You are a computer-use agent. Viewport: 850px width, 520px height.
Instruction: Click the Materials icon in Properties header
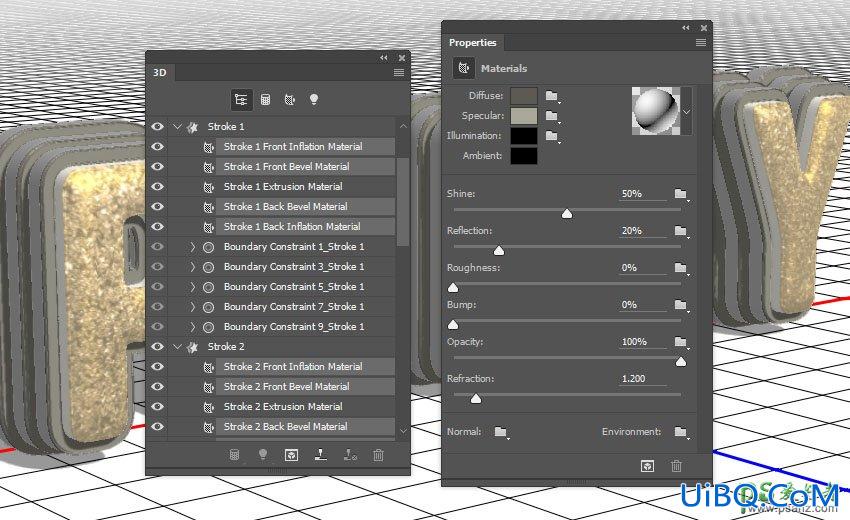[463, 68]
